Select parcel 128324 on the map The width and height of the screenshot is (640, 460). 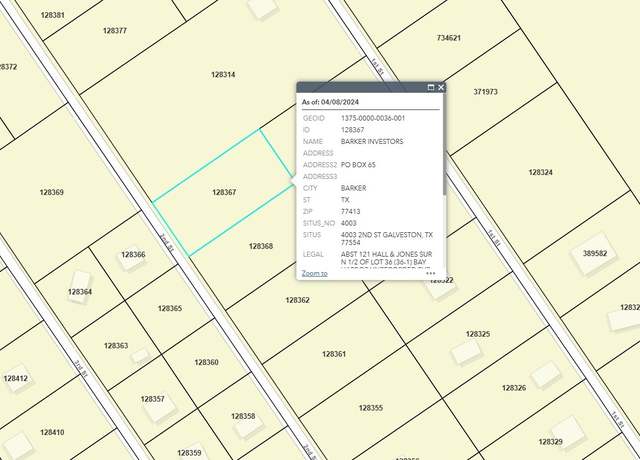click(x=540, y=172)
